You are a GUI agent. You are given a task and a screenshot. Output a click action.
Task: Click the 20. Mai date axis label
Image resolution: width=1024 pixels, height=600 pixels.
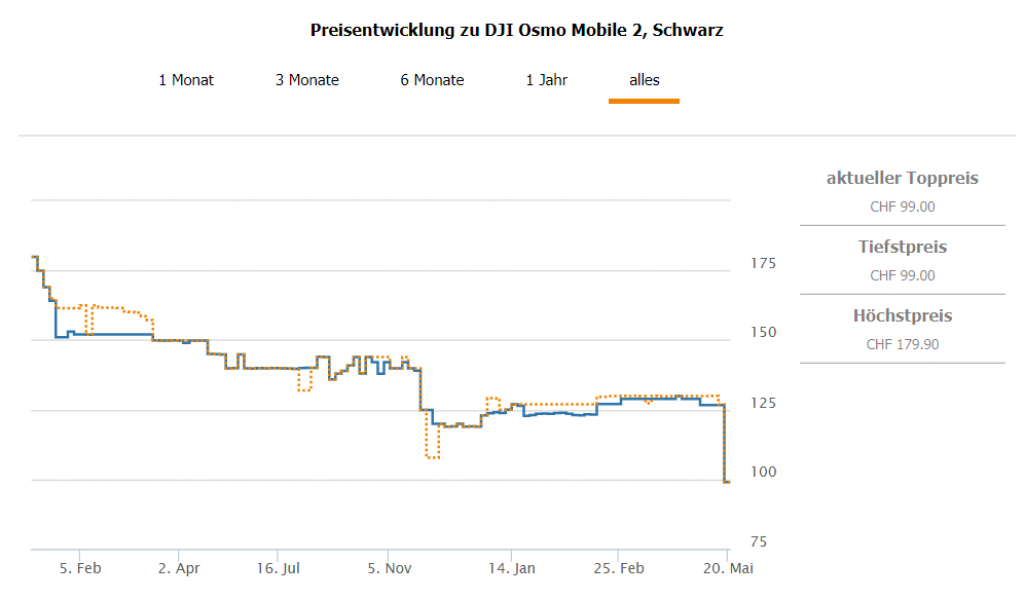point(728,569)
